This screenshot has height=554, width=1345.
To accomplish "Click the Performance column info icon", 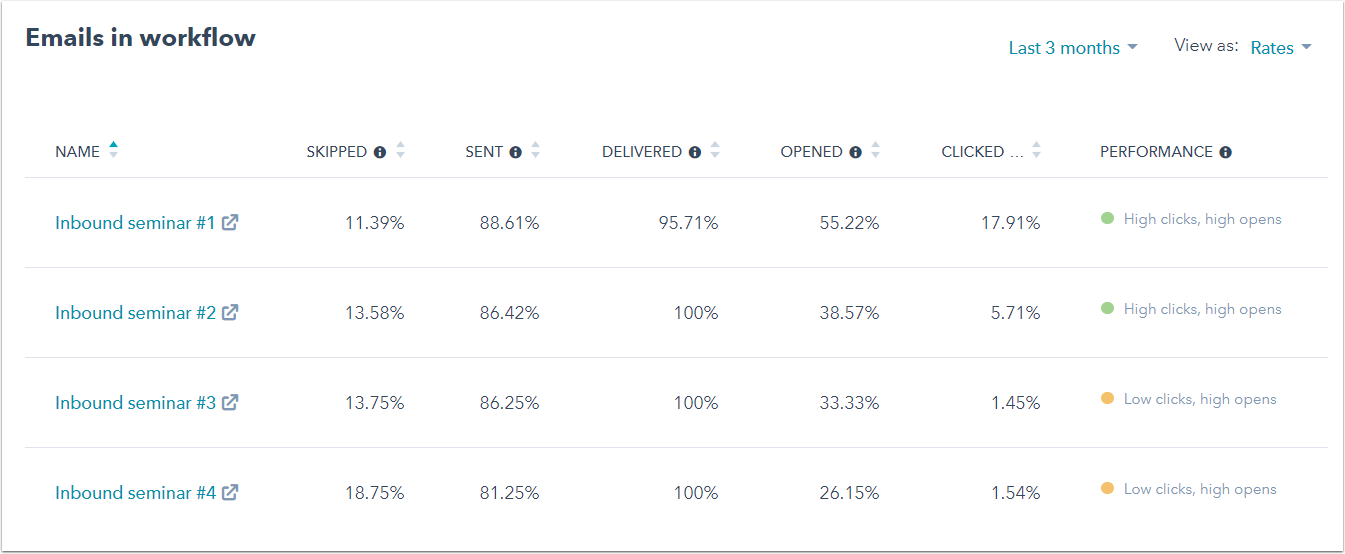I will tap(1225, 153).
